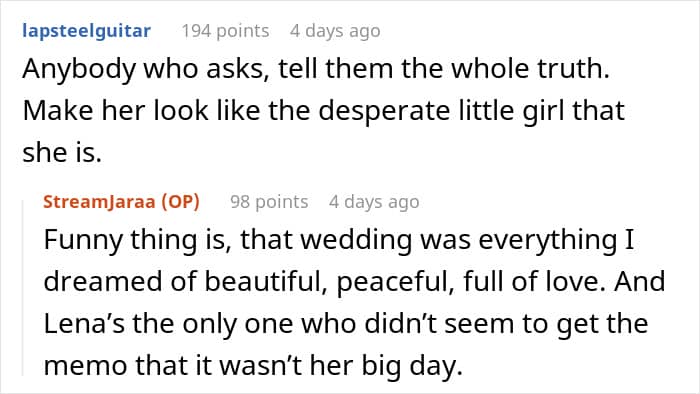
Task: Click the word 'desperate' in top comment
Action: click(384, 111)
